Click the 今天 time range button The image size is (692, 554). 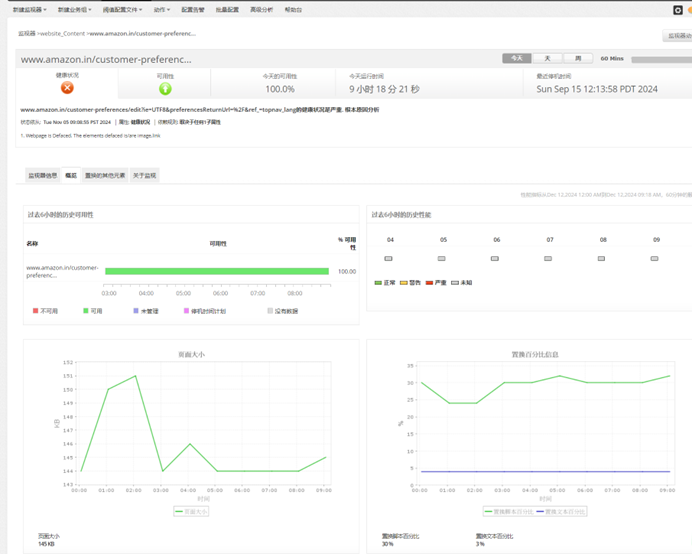point(516,59)
